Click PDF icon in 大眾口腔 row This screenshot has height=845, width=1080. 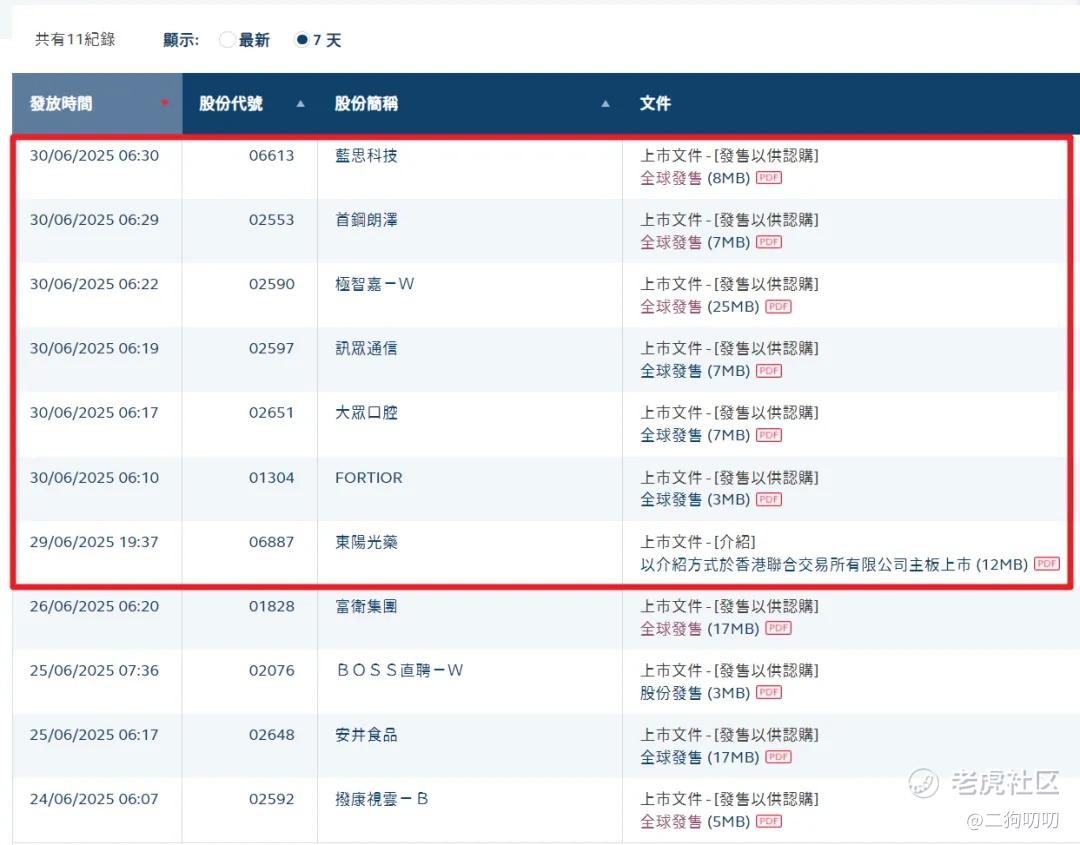point(769,435)
